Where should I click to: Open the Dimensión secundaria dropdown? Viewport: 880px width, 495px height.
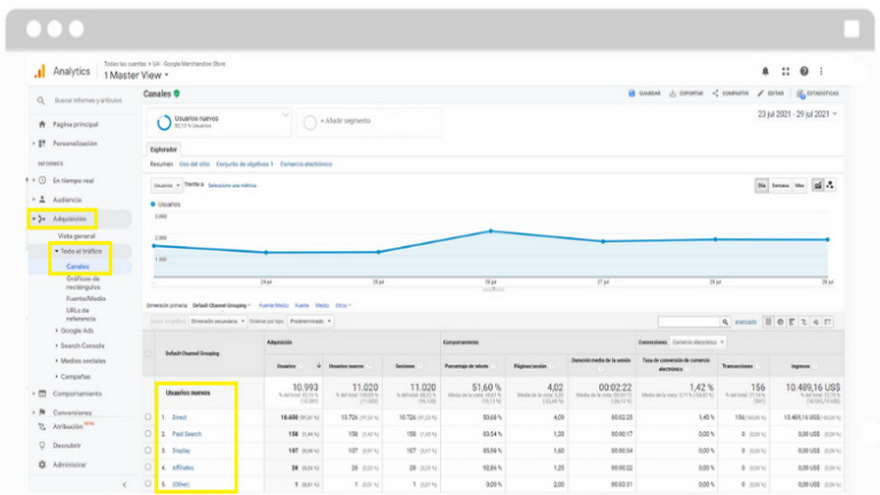click(x=217, y=322)
